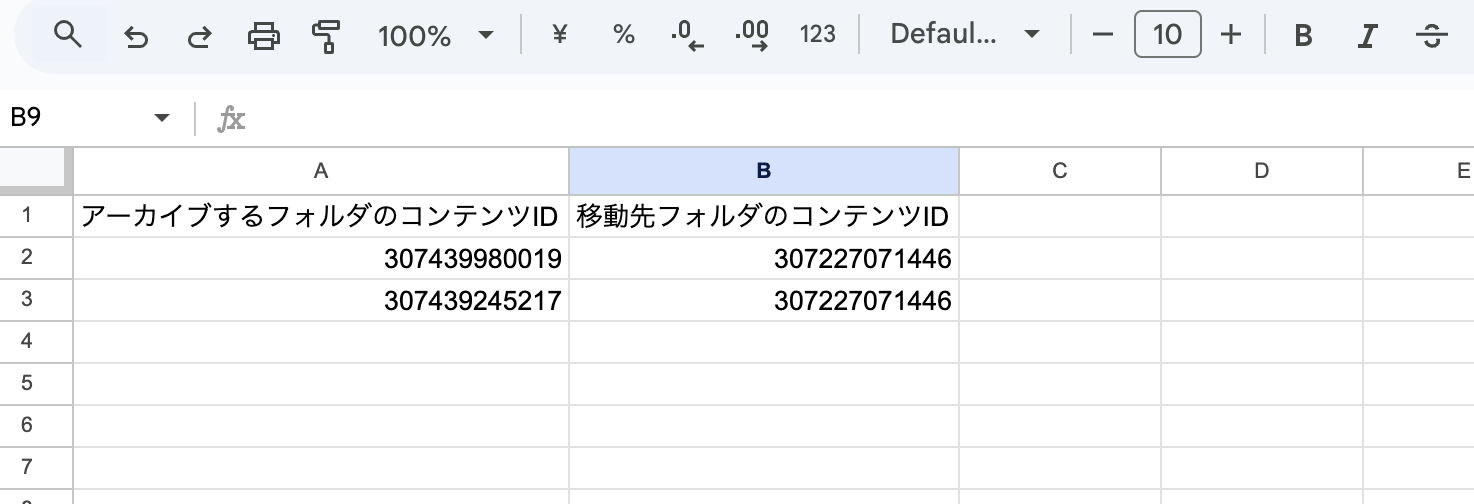Click the font size field showing 10

[1167, 35]
